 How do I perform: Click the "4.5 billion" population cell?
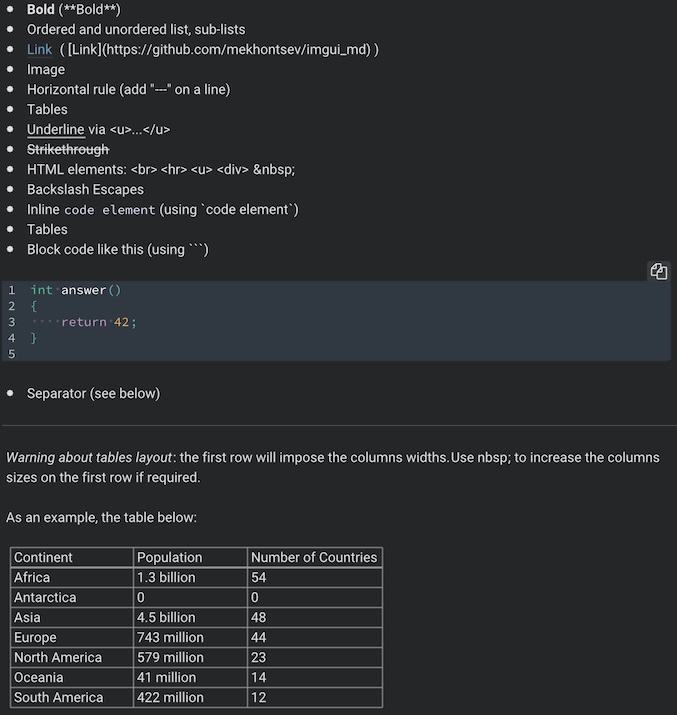point(166,617)
